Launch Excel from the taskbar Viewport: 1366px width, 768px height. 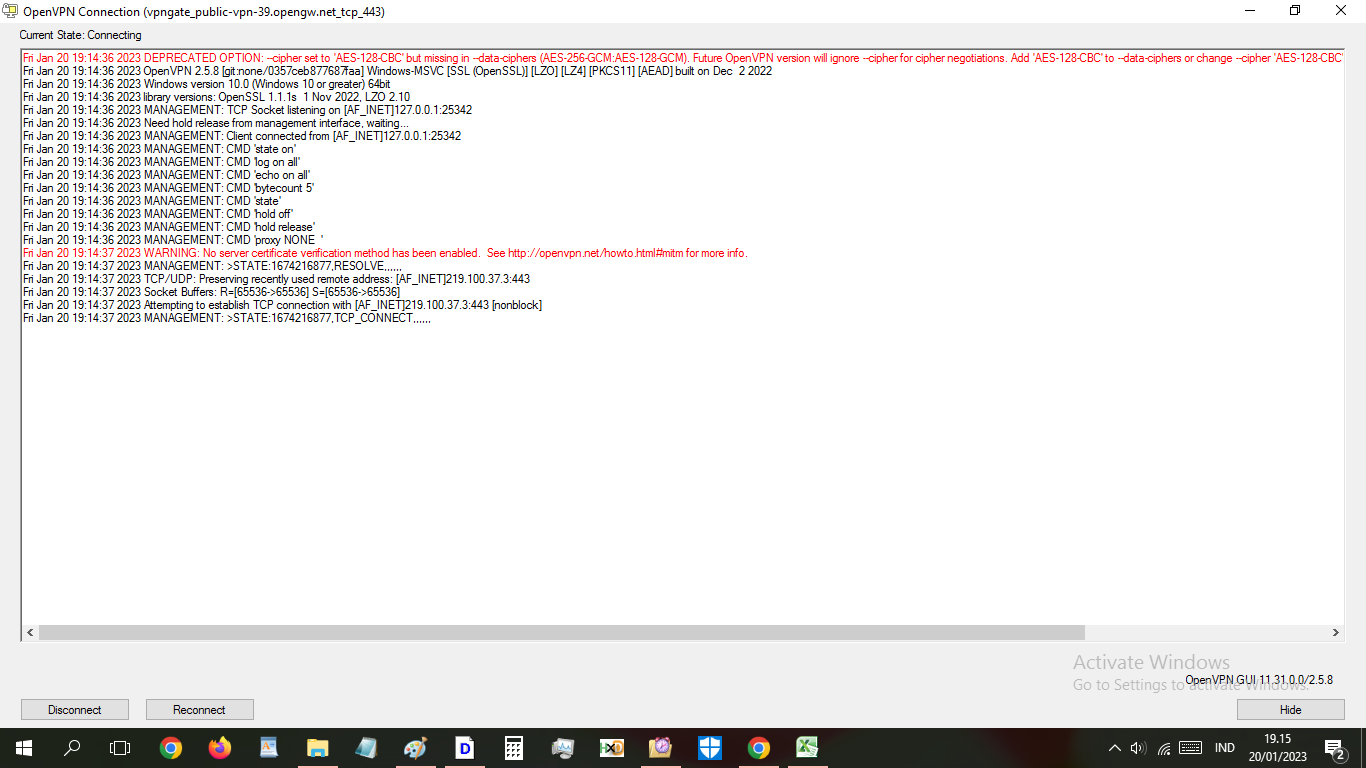pos(806,747)
